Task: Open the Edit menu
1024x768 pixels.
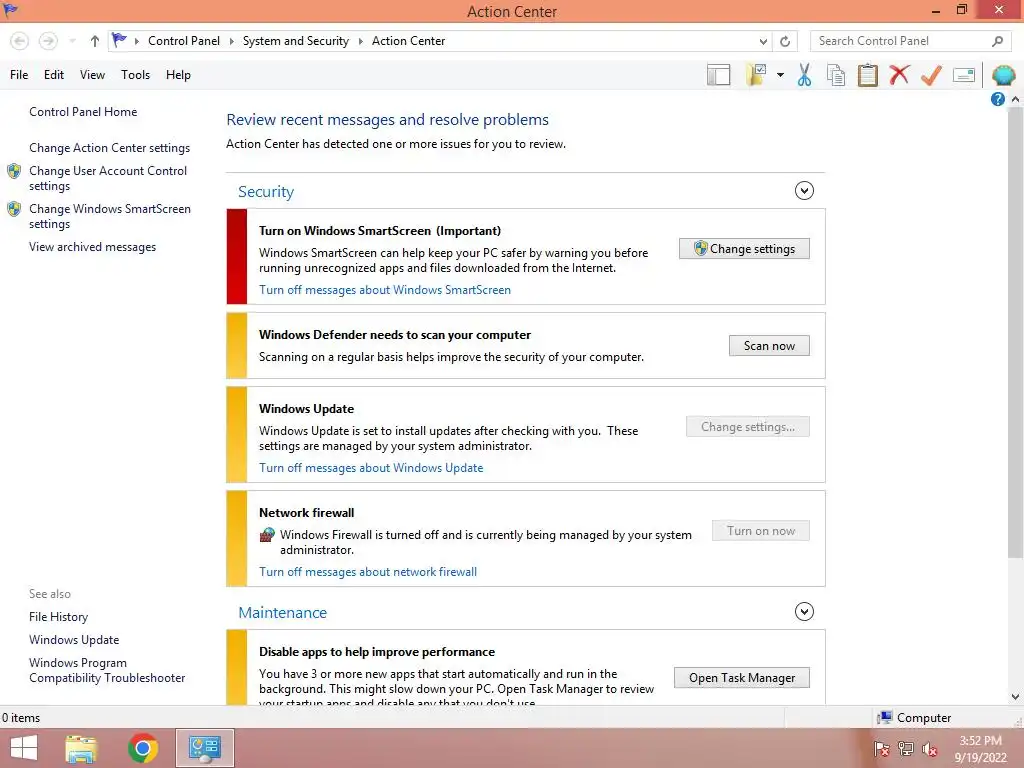Action: pyautogui.click(x=54, y=75)
